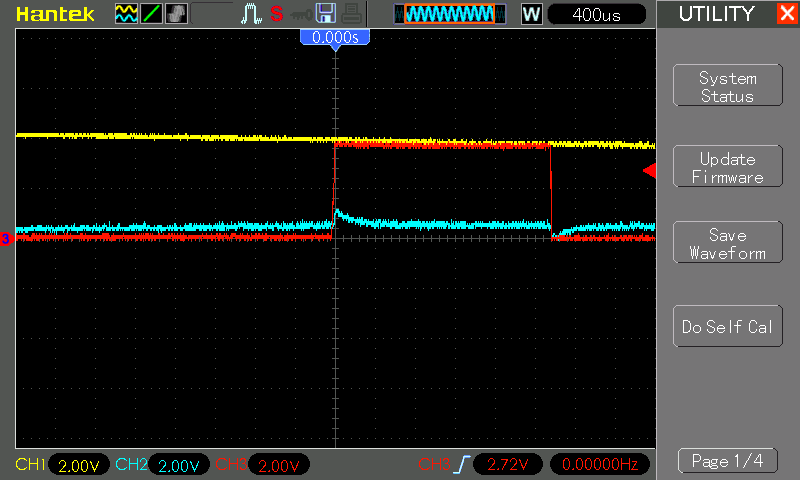The image size is (800, 480).
Task: Click the yellow waveform mode icon
Action: (126, 14)
